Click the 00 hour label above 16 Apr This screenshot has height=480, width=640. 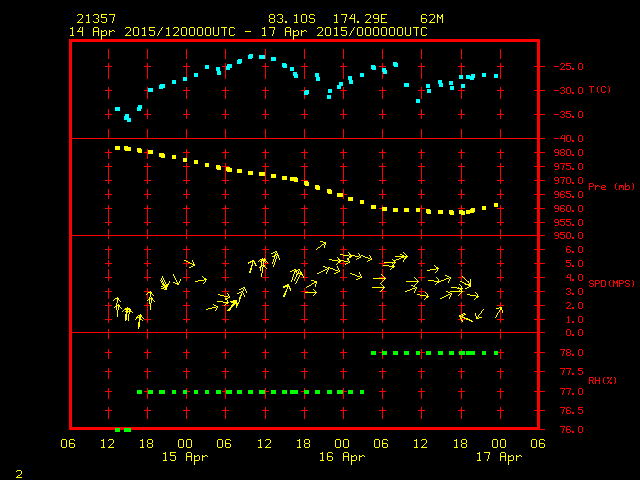click(342, 444)
